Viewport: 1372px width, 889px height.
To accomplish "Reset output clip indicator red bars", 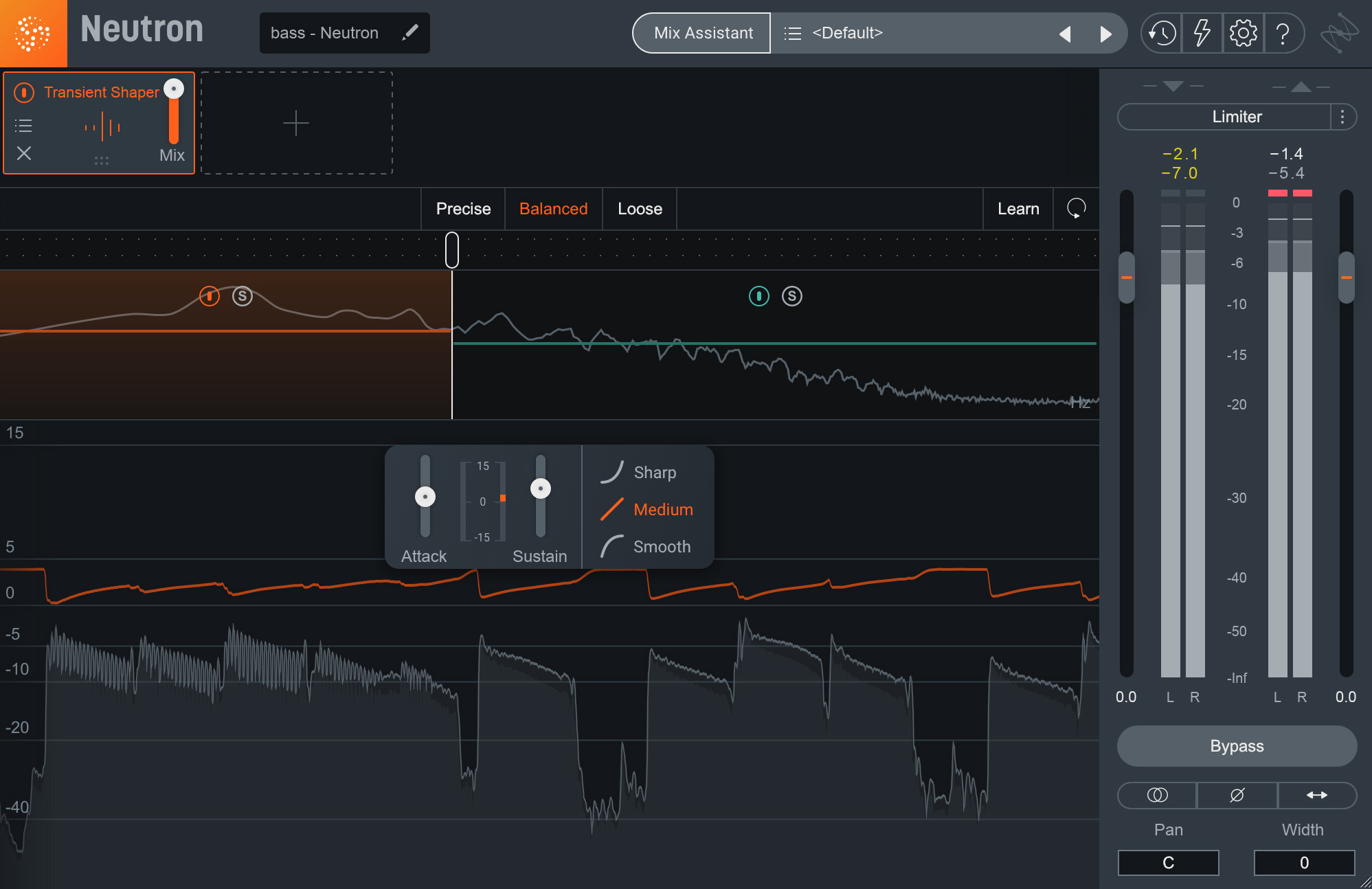I will click(1290, 193).
